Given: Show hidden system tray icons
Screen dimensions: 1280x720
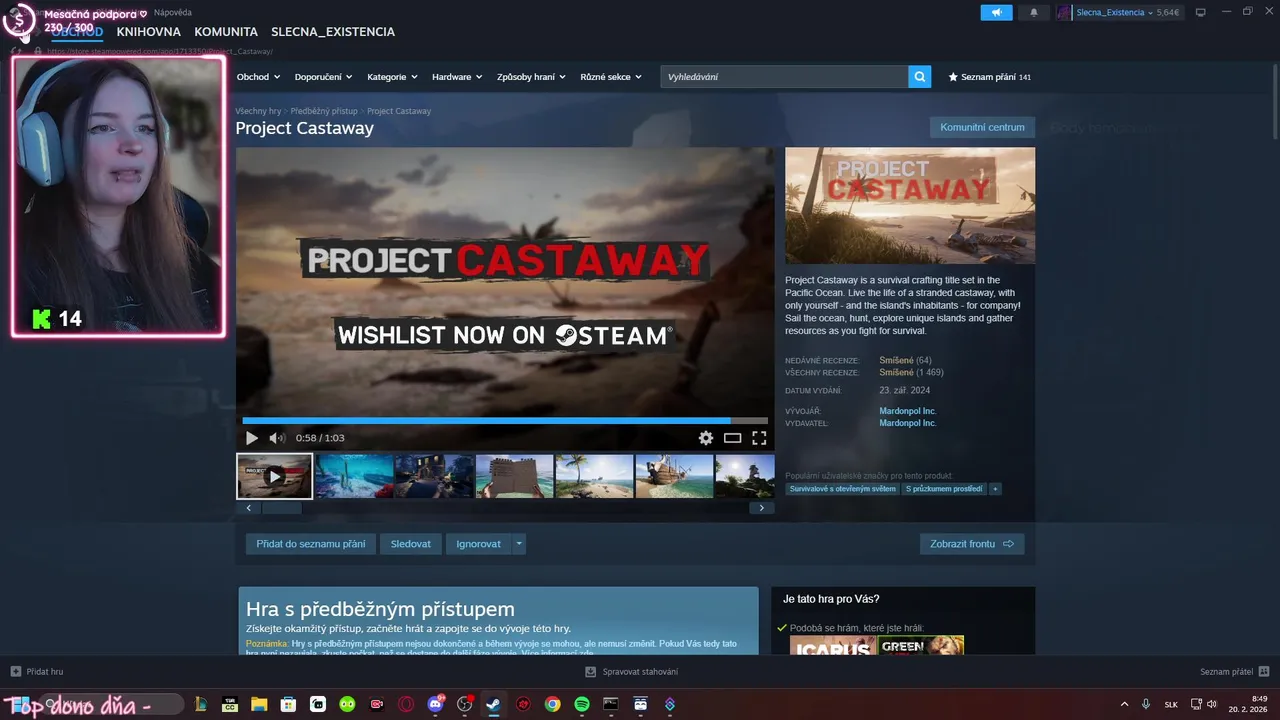Looking at the screenshot, I should (1124, 704).
